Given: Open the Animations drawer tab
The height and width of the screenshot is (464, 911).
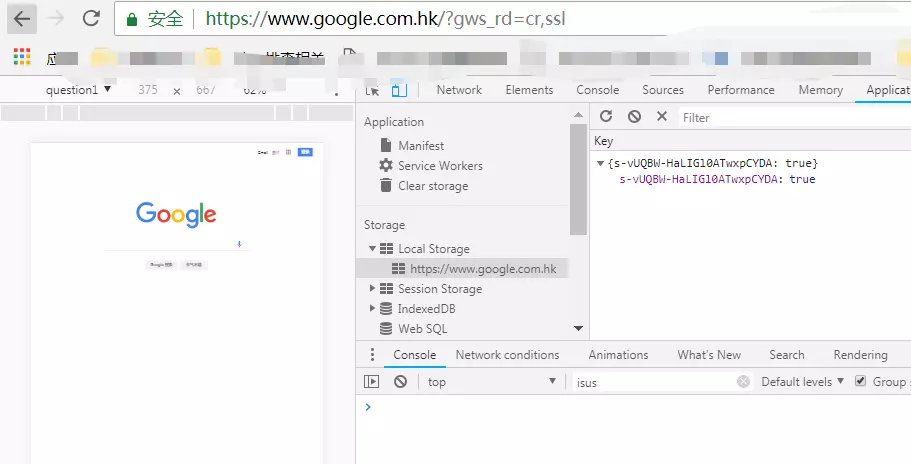Looking at the screenshot, I should pyautogui.click(x=618, y=355).
